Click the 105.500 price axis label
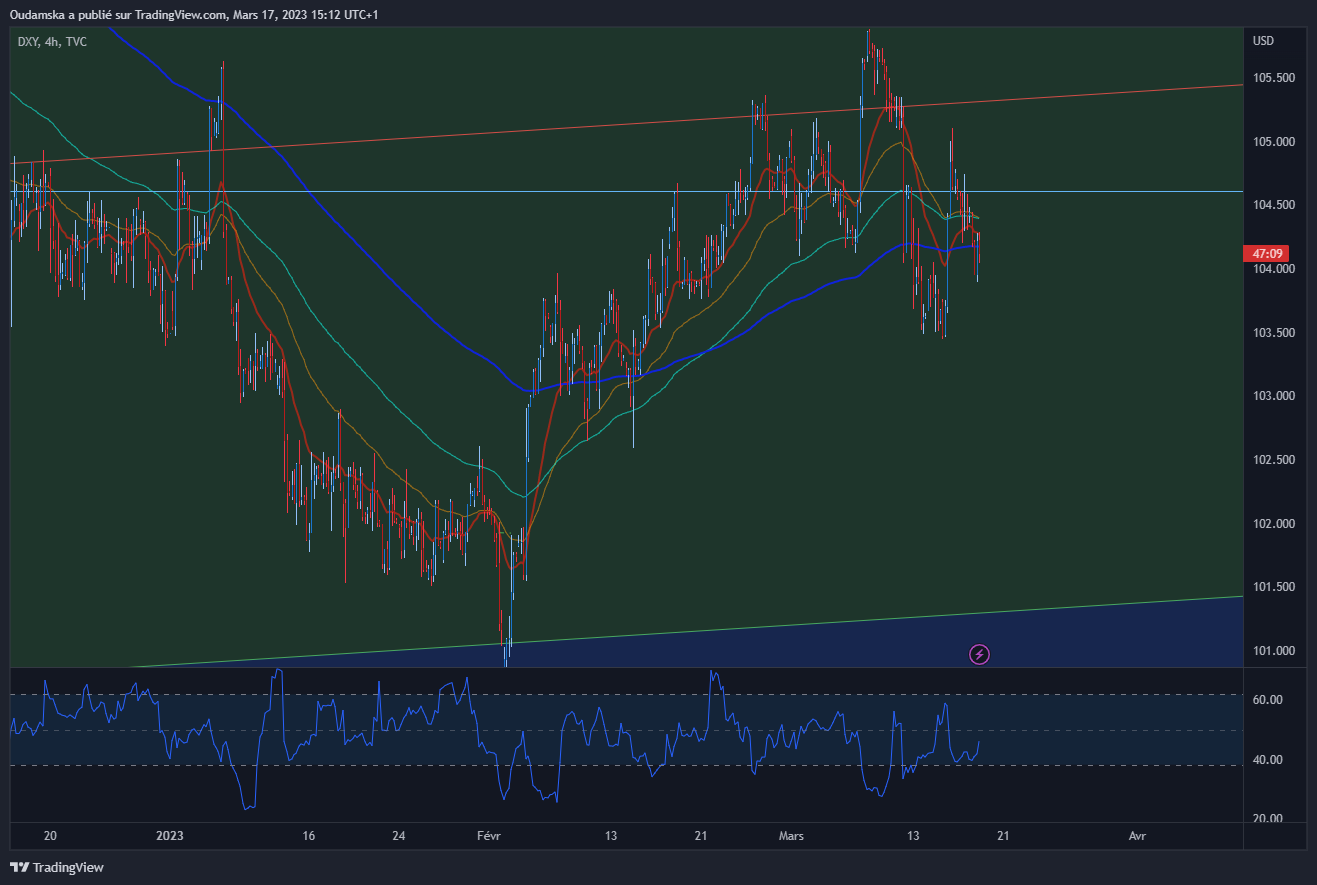This screenshot has width=1317, height=885. (x=1273, y=78)
